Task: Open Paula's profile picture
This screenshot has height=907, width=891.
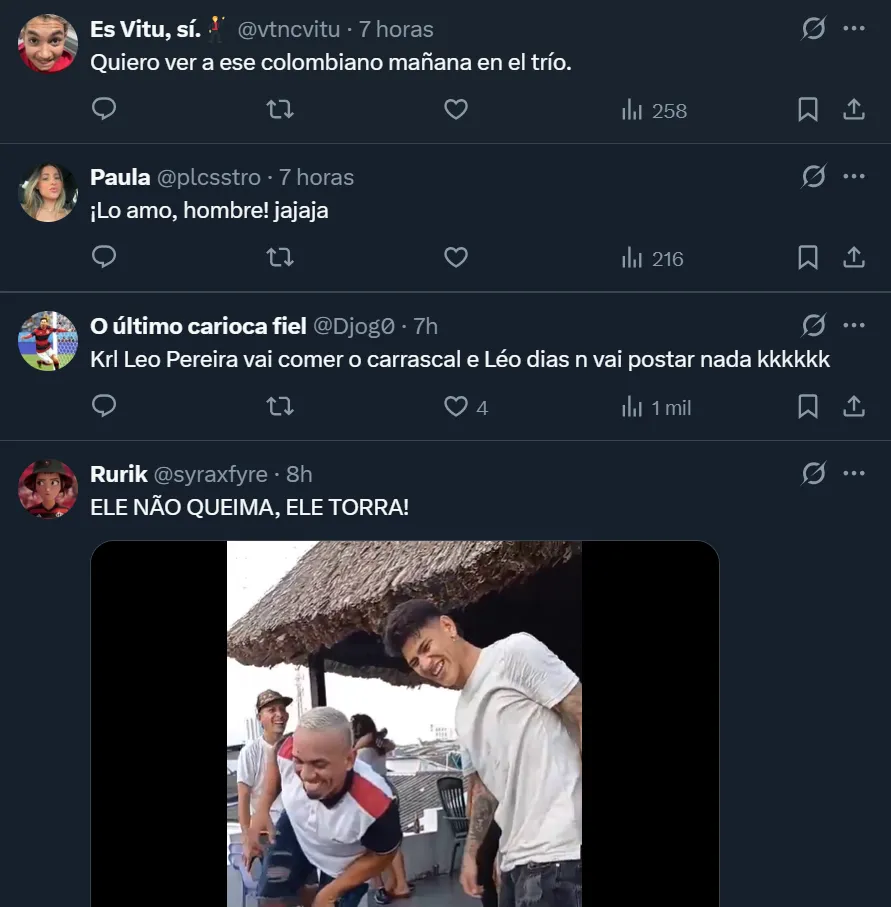Action: [48, 192]
